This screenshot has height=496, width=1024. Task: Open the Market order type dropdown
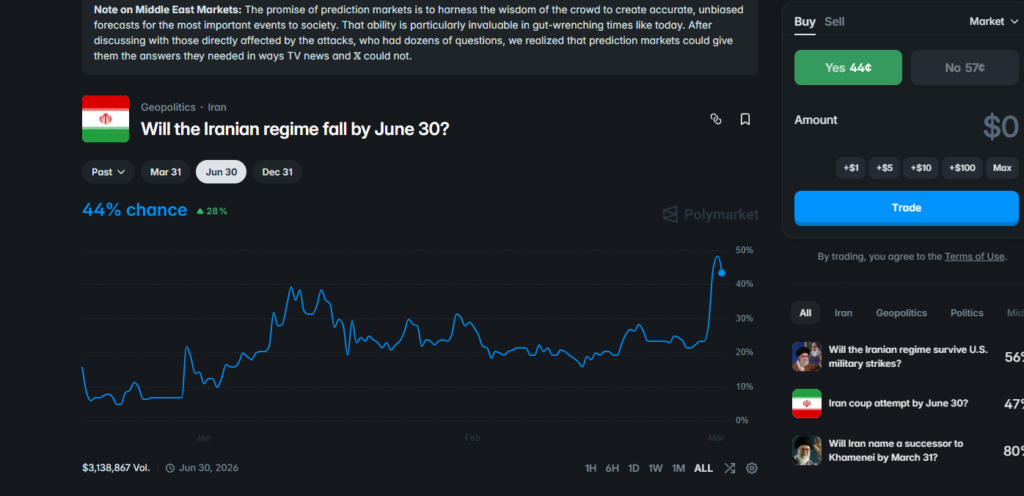(x=993, y=21)
